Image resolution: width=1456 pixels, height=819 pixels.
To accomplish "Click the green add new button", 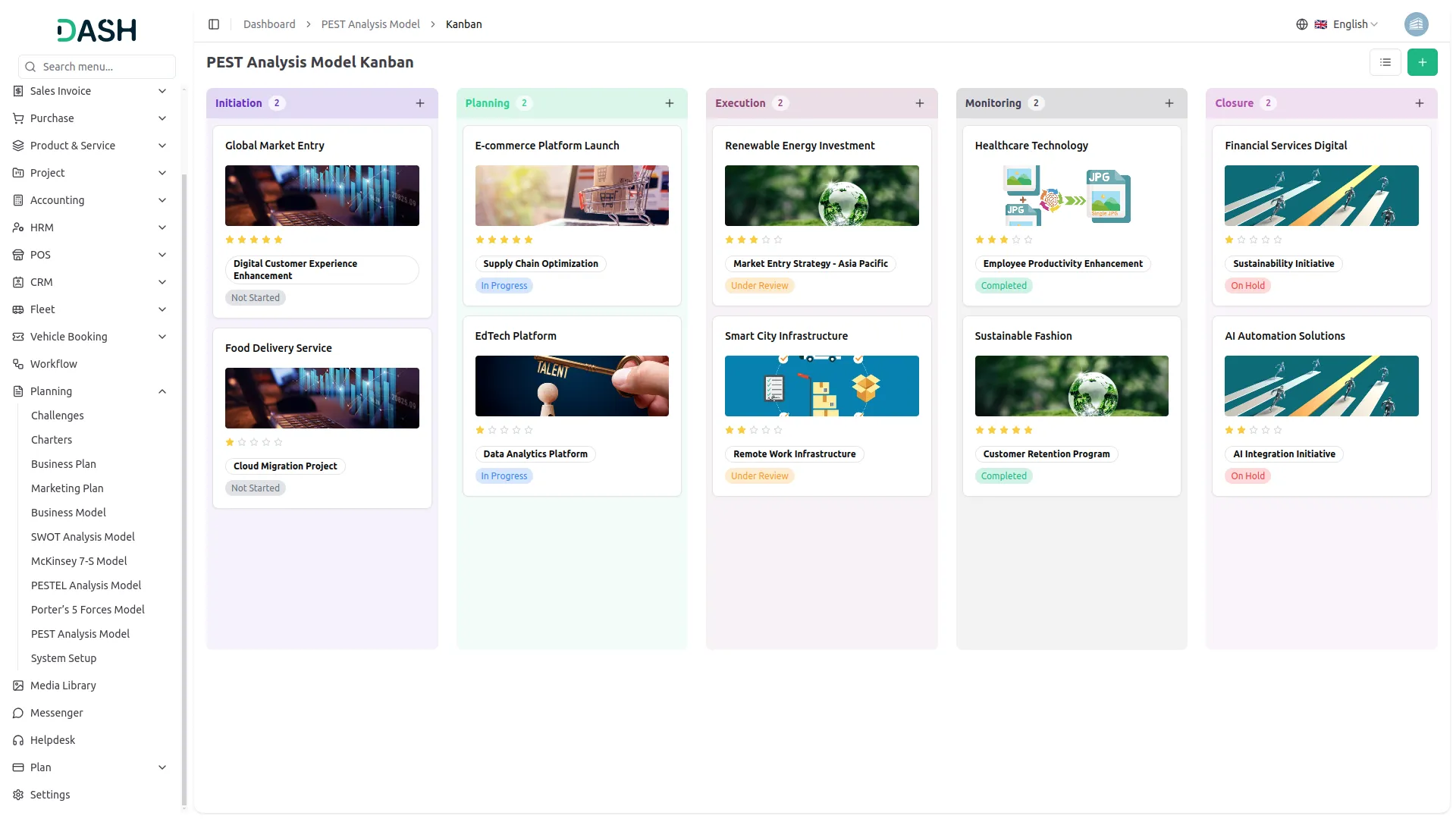I will pyautogui.click(x=1422, y=62).
